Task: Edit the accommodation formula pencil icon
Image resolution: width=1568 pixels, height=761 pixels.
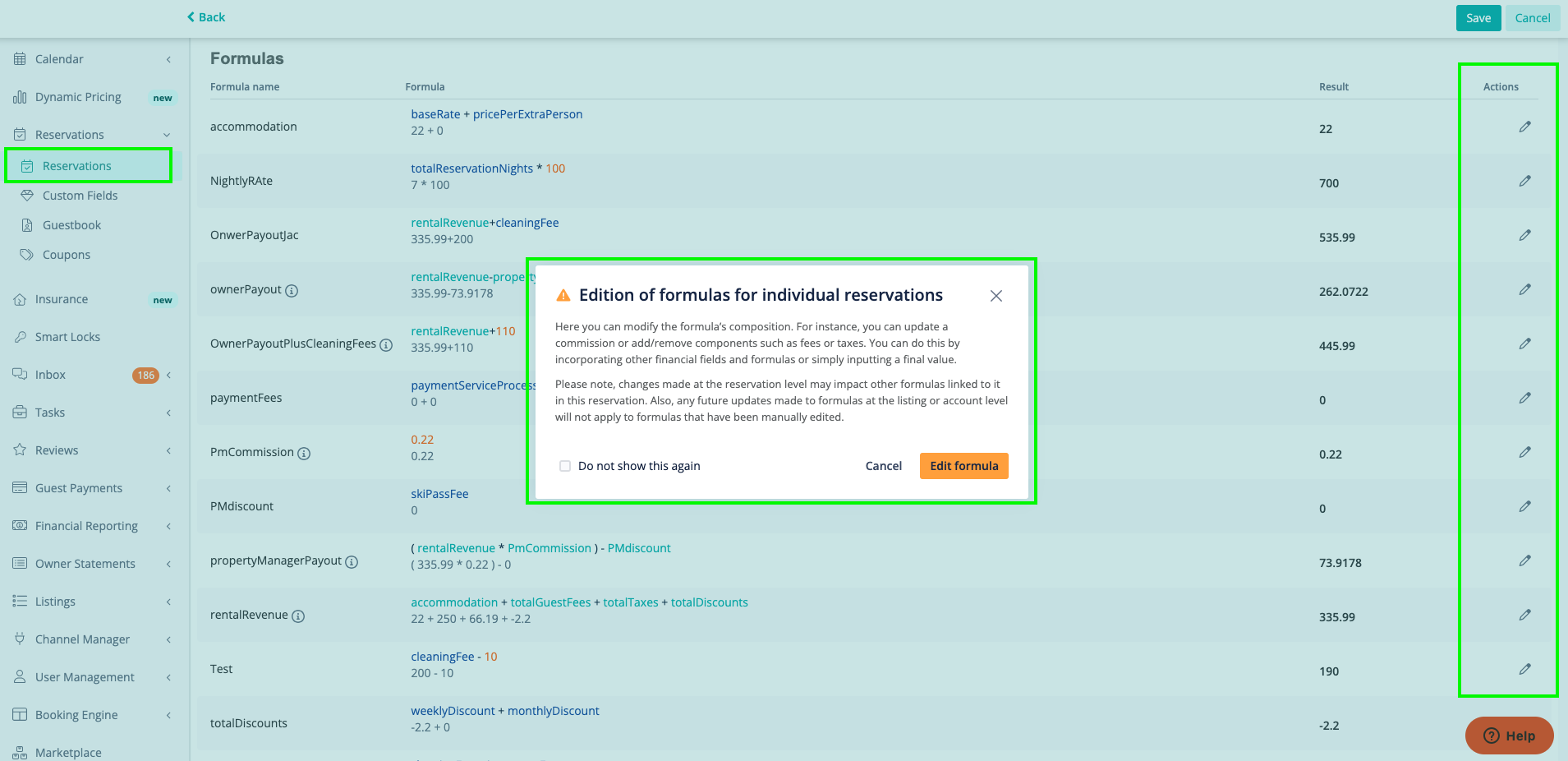Action: point(1524,127)
